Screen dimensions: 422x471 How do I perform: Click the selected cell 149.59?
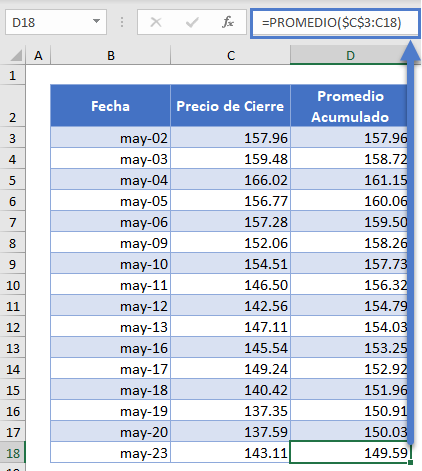point(350,453)
